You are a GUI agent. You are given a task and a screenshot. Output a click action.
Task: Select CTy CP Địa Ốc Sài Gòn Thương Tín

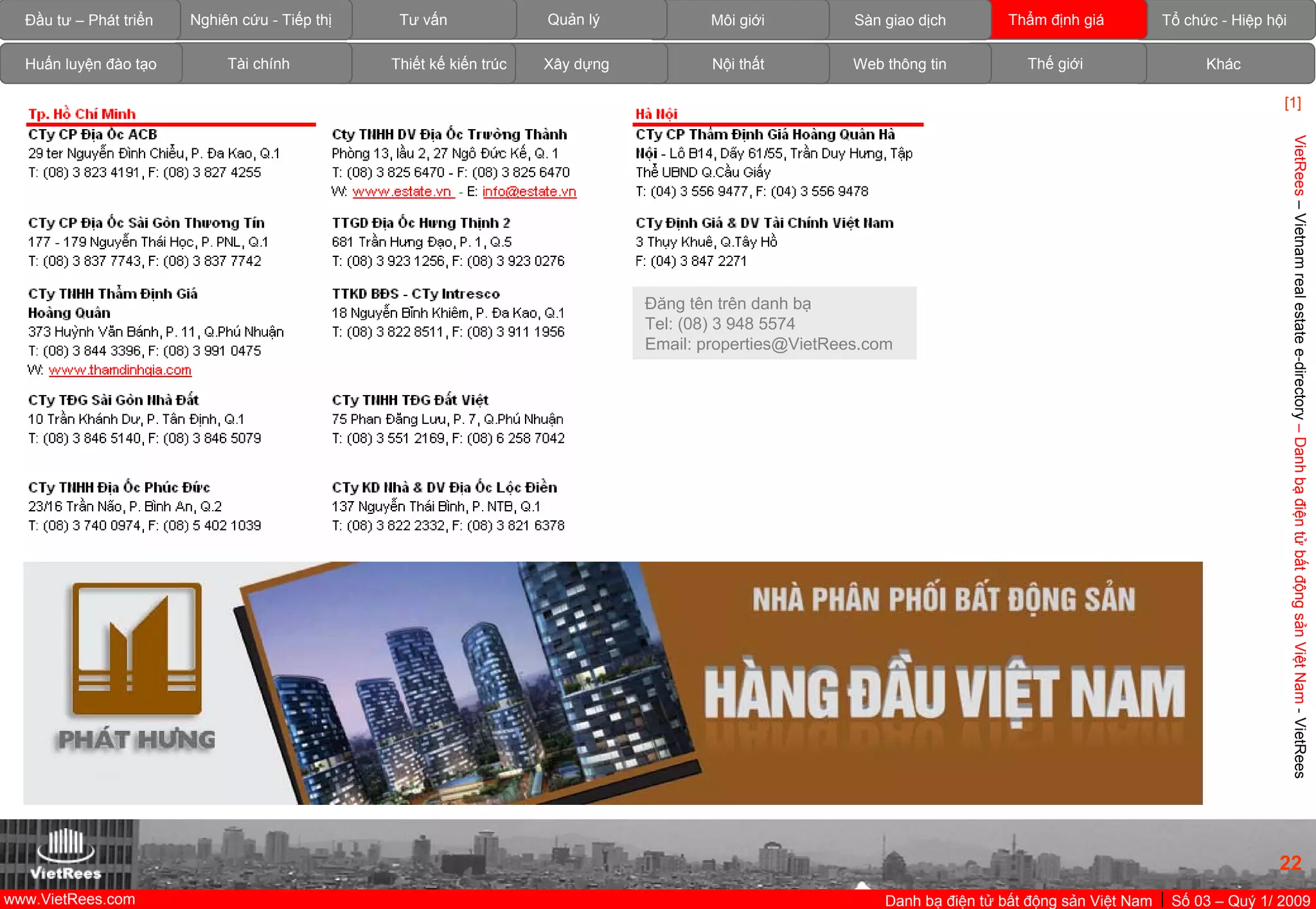pos(146,223)
